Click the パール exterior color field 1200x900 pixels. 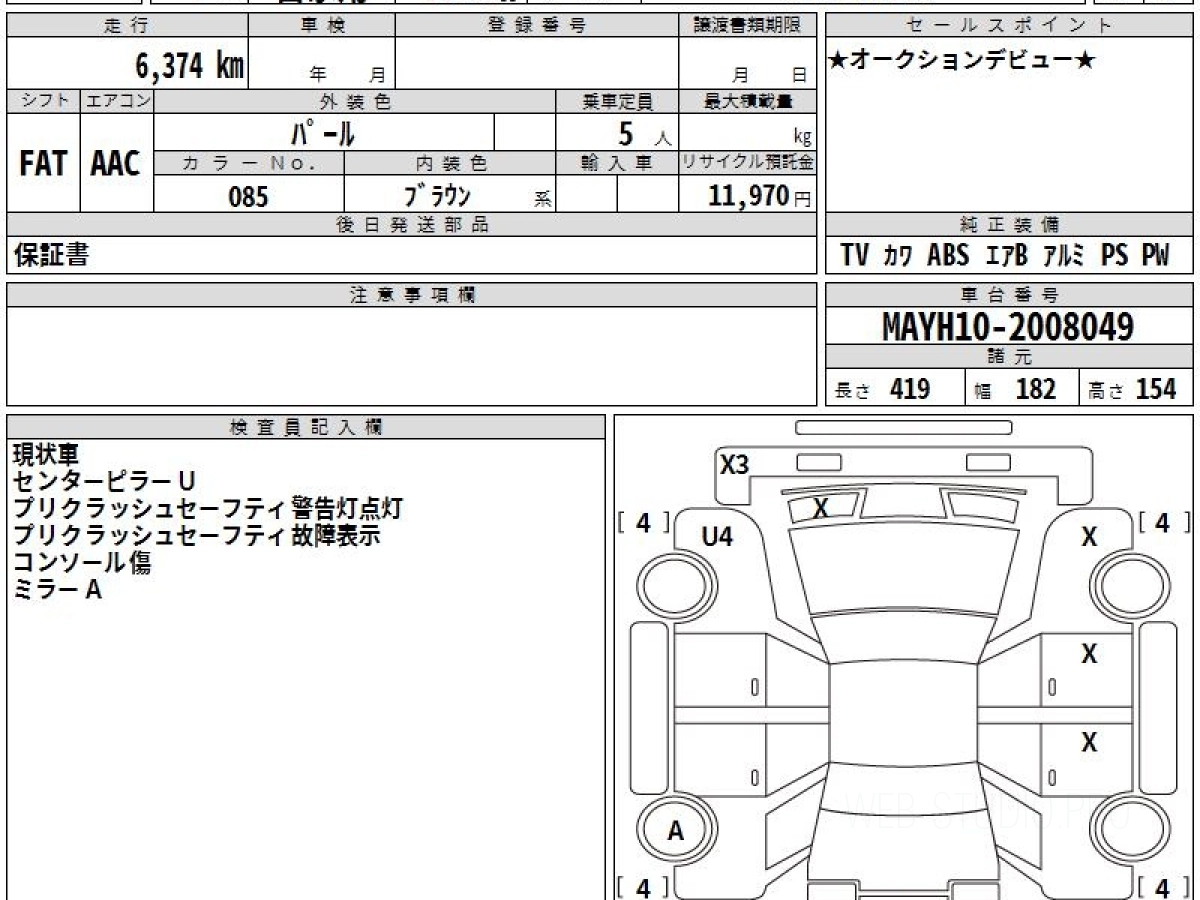click(323, 132)
